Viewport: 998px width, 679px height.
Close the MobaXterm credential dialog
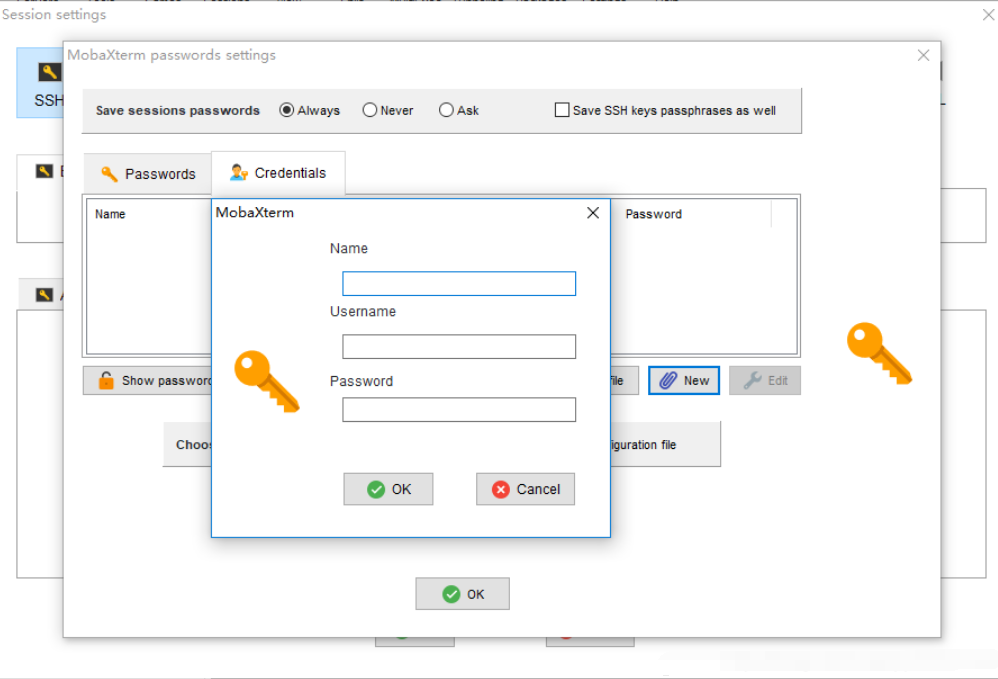593,213
